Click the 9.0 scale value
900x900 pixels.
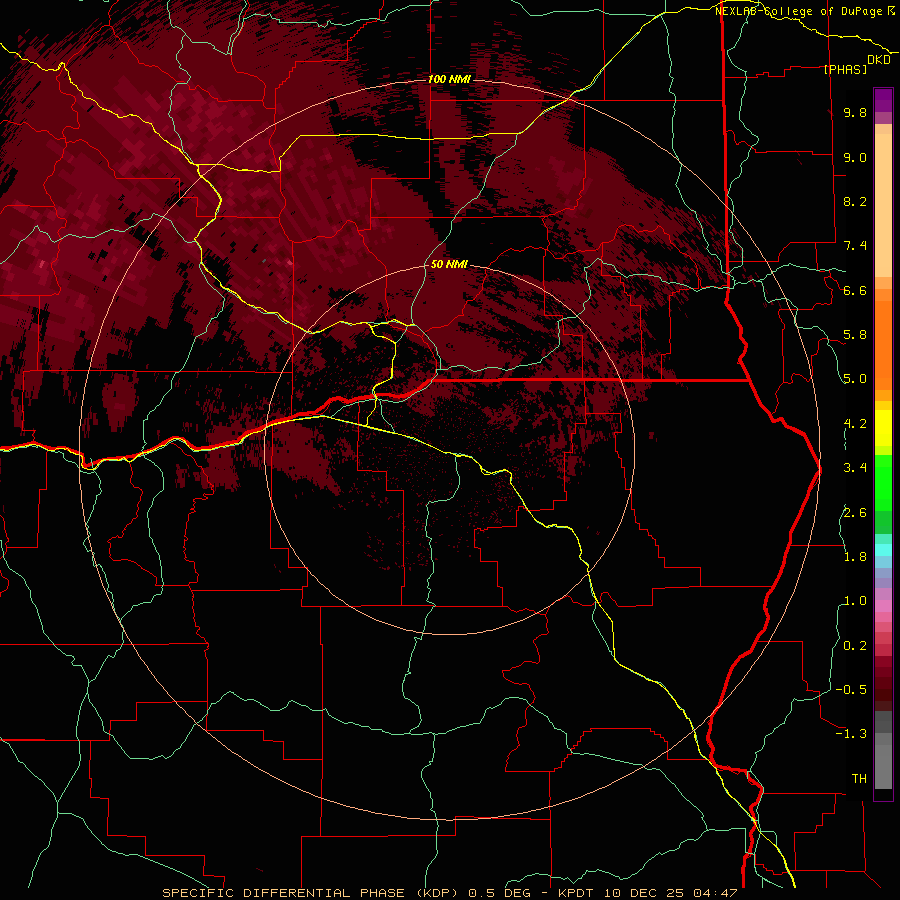point(855,157)
